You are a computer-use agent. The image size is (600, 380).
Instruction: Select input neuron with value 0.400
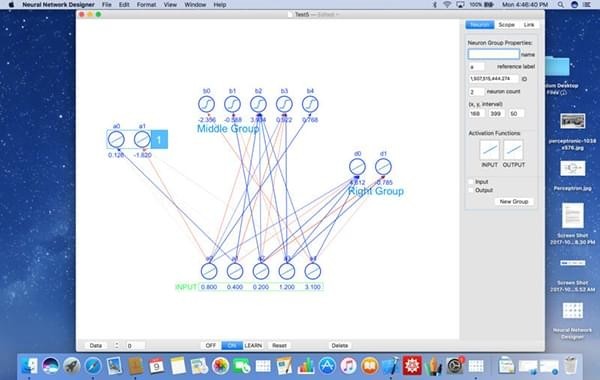pos(235,271)
